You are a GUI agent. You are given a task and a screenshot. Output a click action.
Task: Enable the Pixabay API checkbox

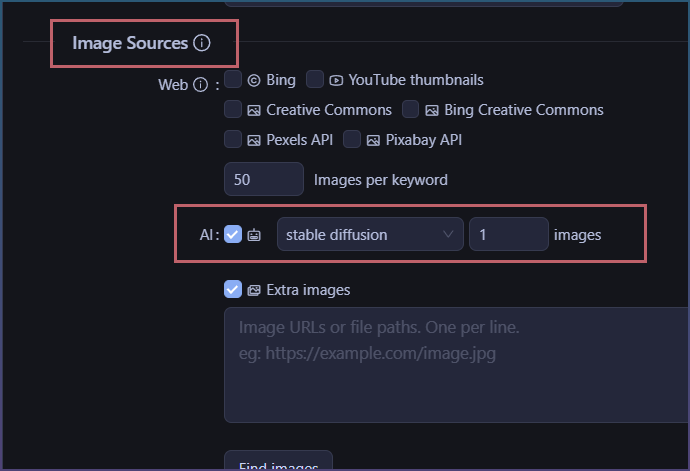click(352, 139)
